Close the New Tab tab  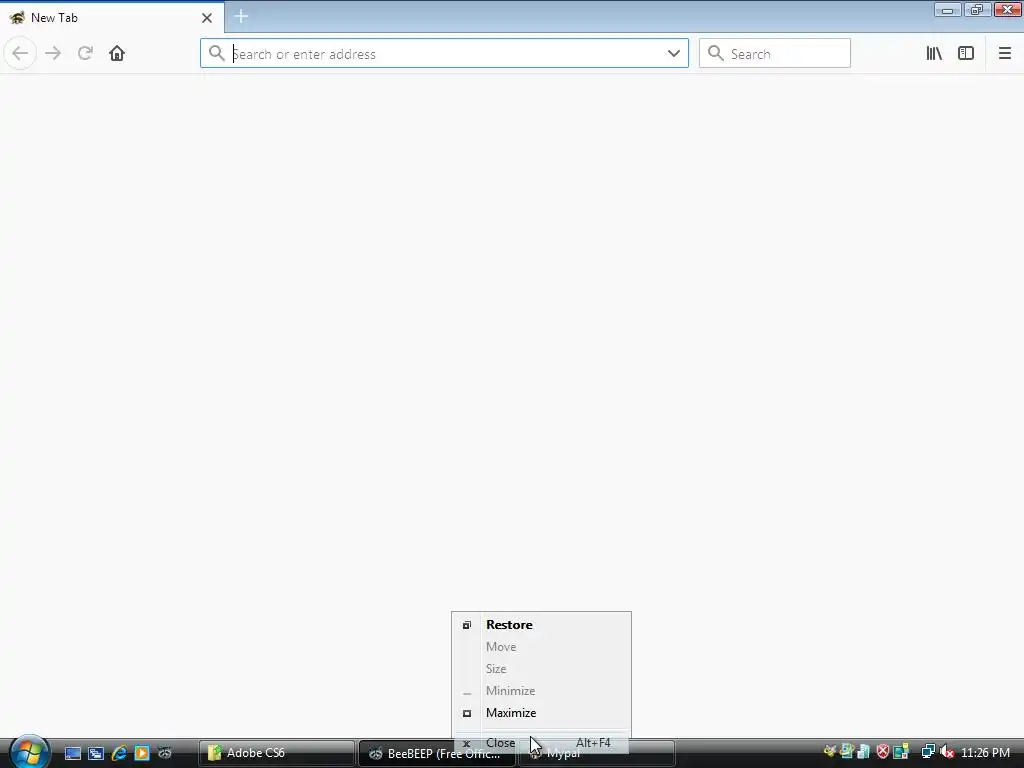click(x=207, y=18)
